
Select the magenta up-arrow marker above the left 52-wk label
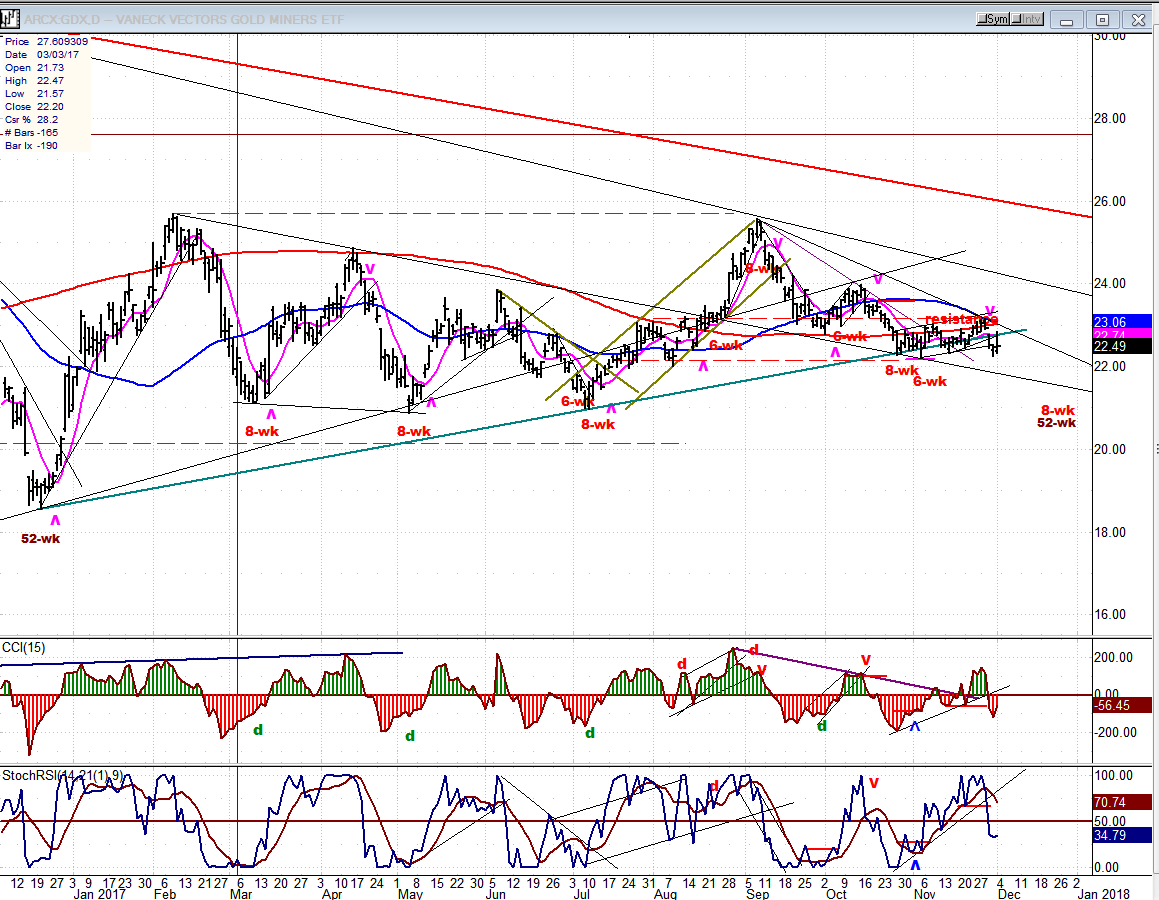pos(55,521)
